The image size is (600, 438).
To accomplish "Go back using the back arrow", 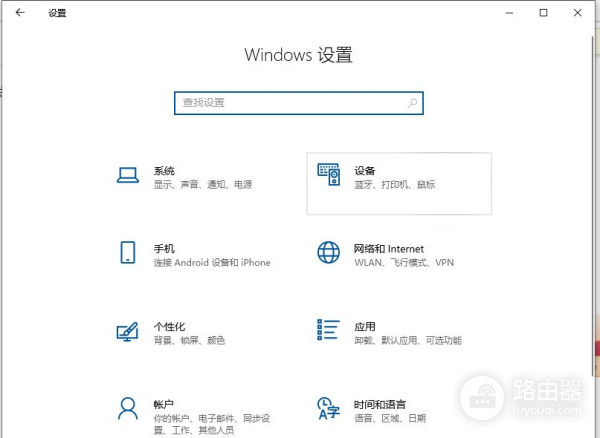I will click(x=20, y=13).
